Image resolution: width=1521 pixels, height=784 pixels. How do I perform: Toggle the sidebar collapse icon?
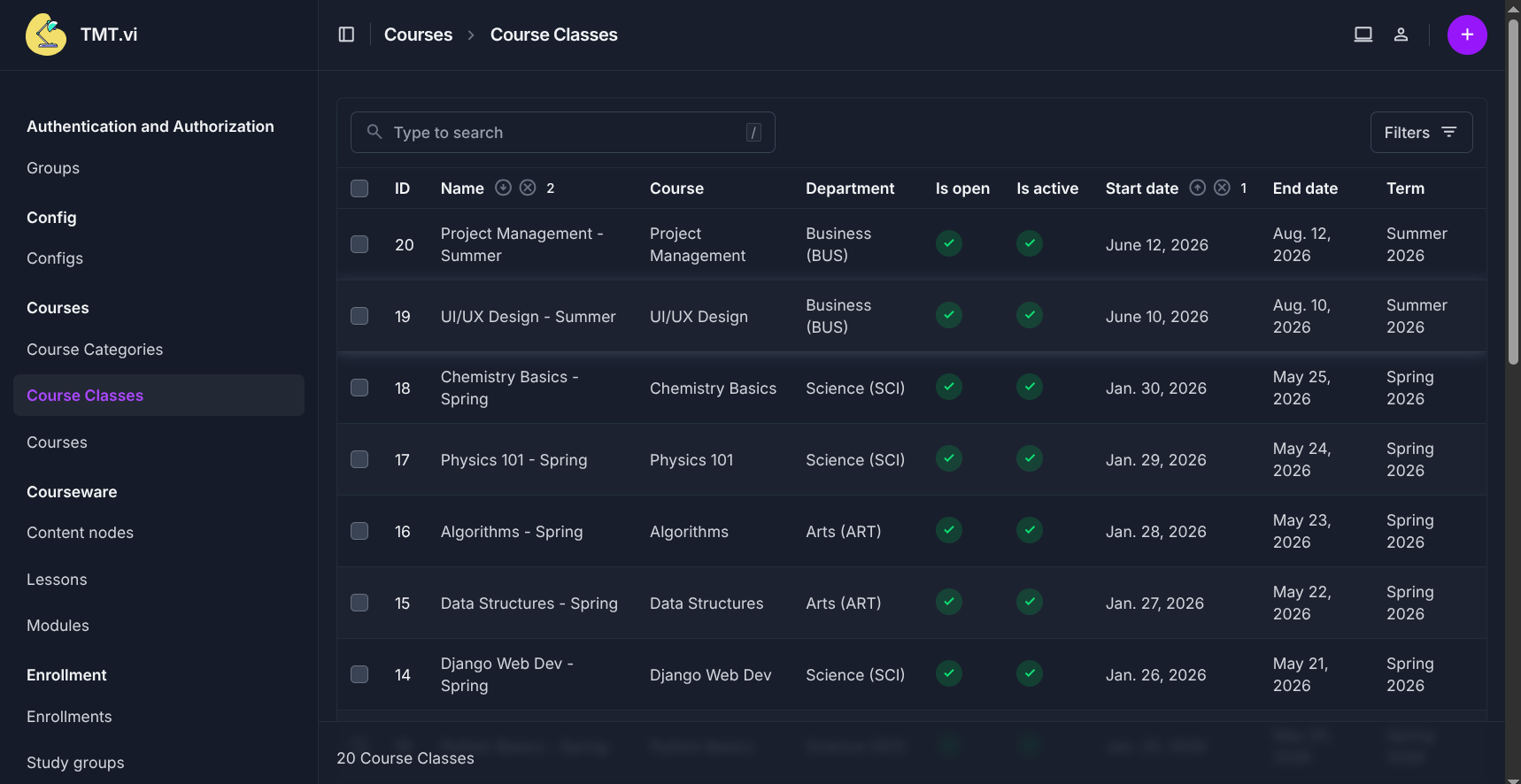coord(346,35)
